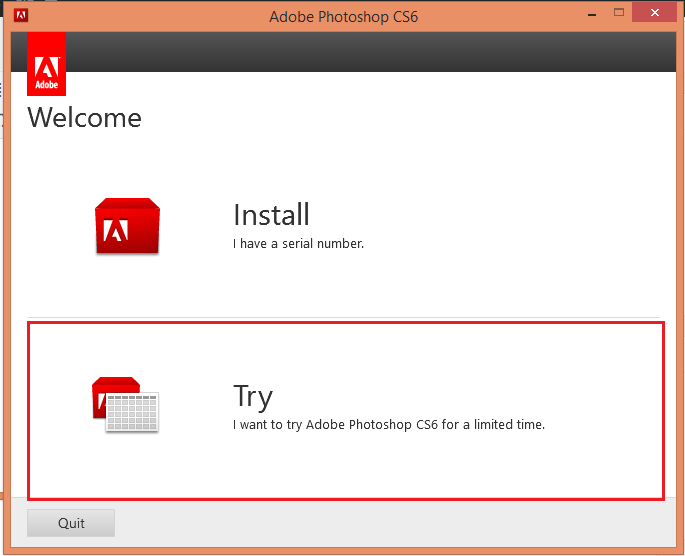This screenshot has width=685, height=556.
Task: Click the separator line between Install and Try
Action: point(343,318)
